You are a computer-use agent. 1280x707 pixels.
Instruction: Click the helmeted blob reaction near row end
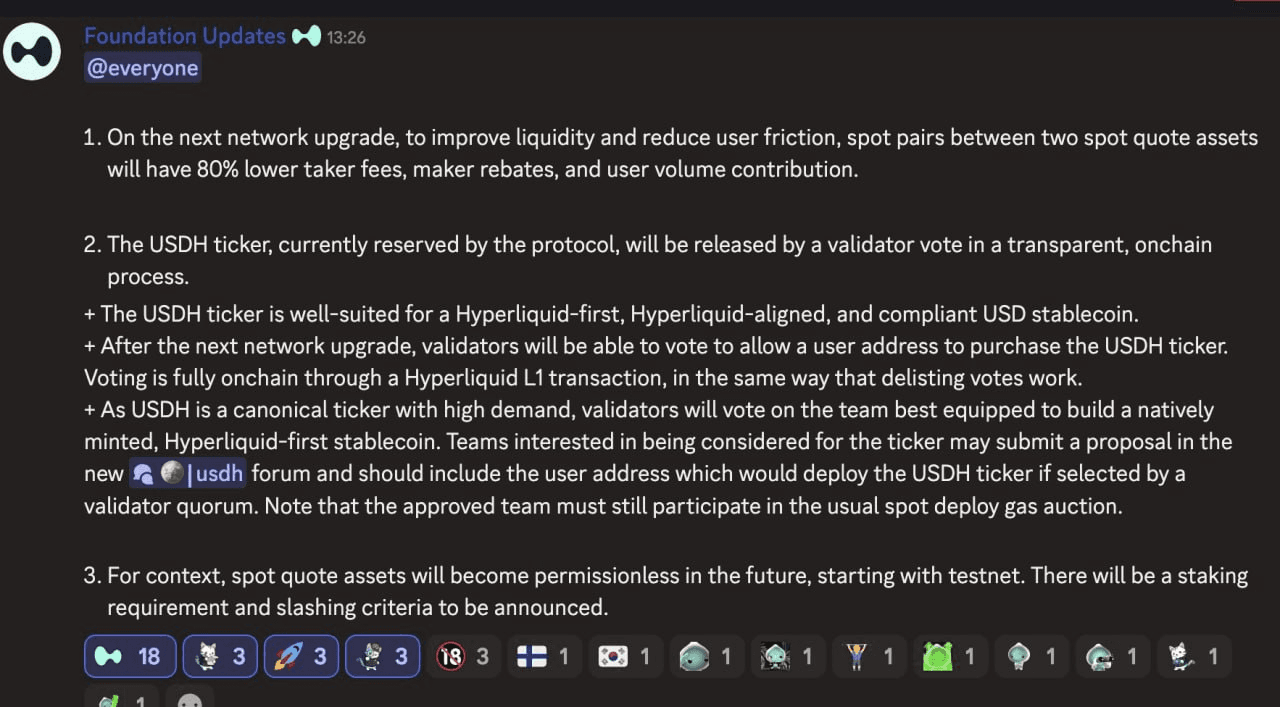[1112, 656]
